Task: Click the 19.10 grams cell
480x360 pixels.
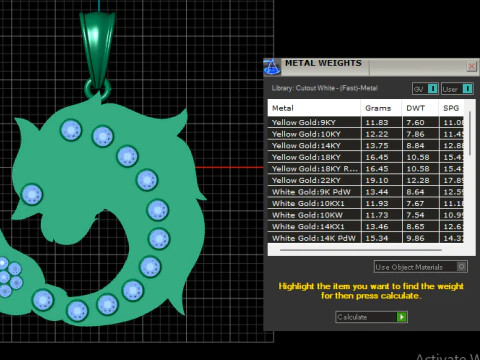Action: [381, 180]
